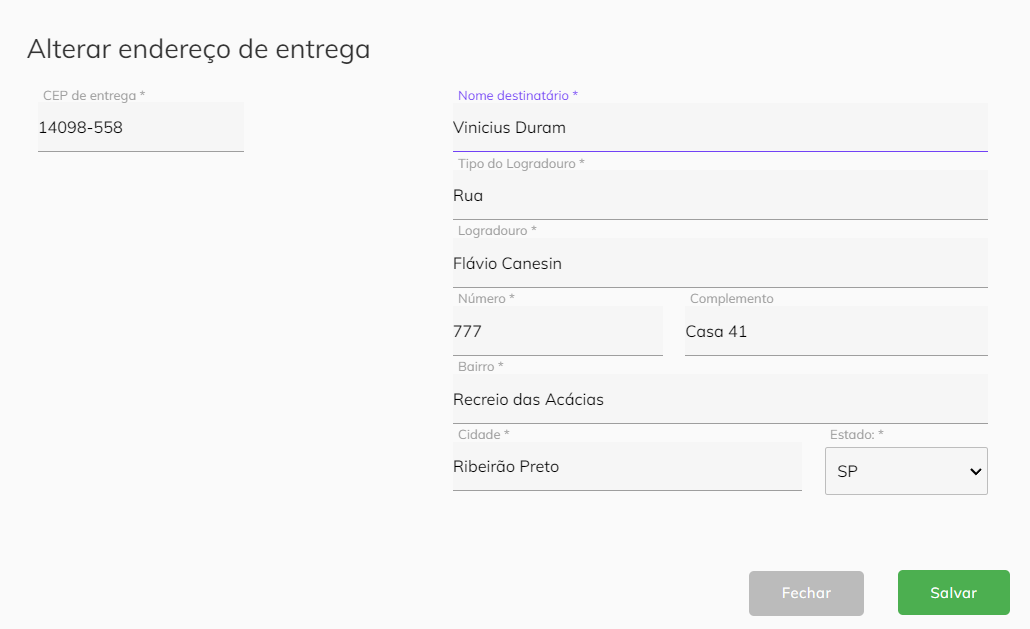The height and width of the screenshot is (629, 1030).
Task: Click the chevron arrow of the Estado select
Action: tap(975, 471)
